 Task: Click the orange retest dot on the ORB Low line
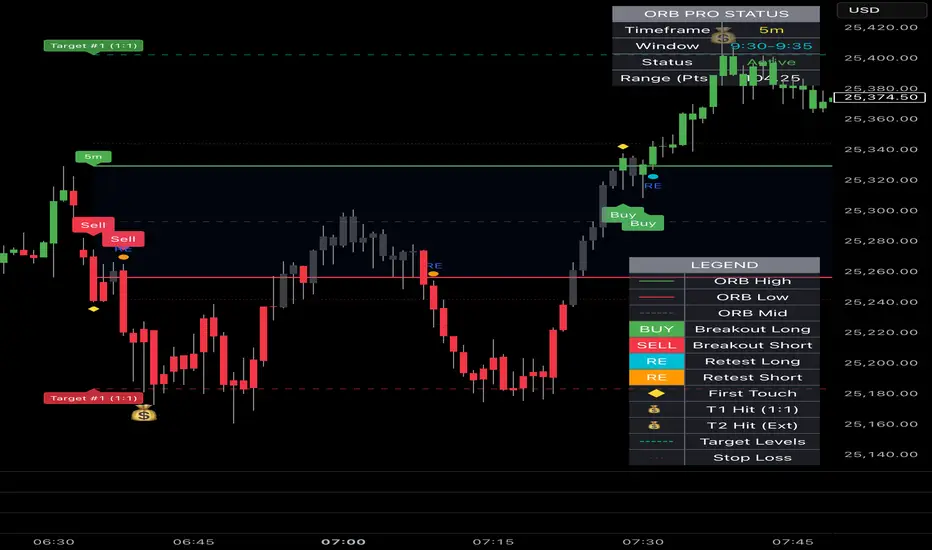(x=433, y=274)
